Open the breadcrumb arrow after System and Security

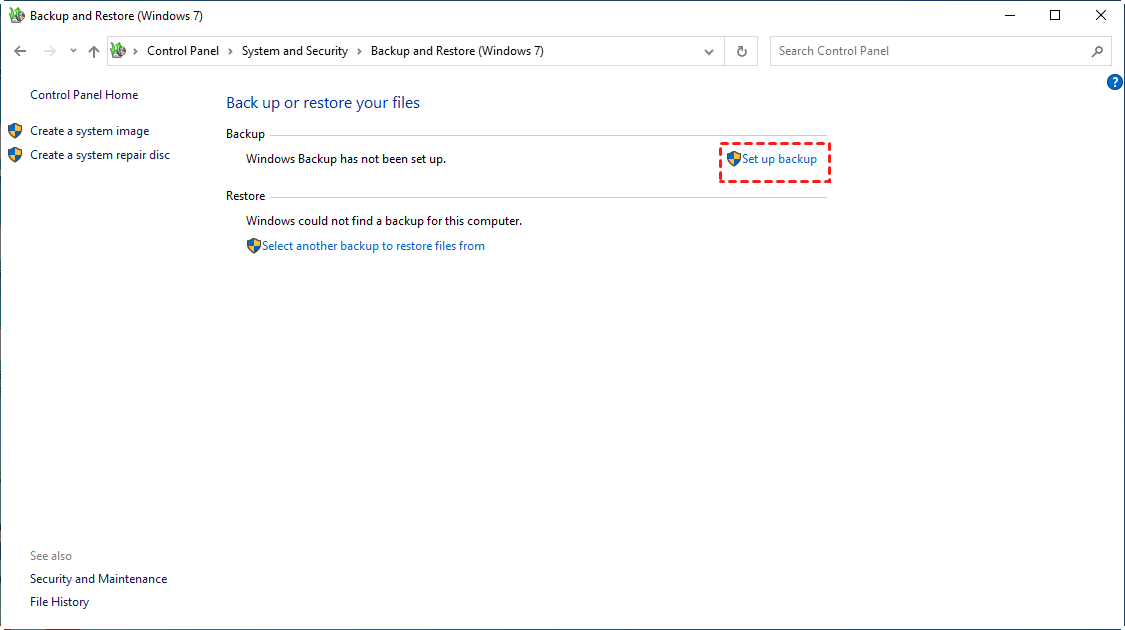pyautogui.click(x=360, y=50)
